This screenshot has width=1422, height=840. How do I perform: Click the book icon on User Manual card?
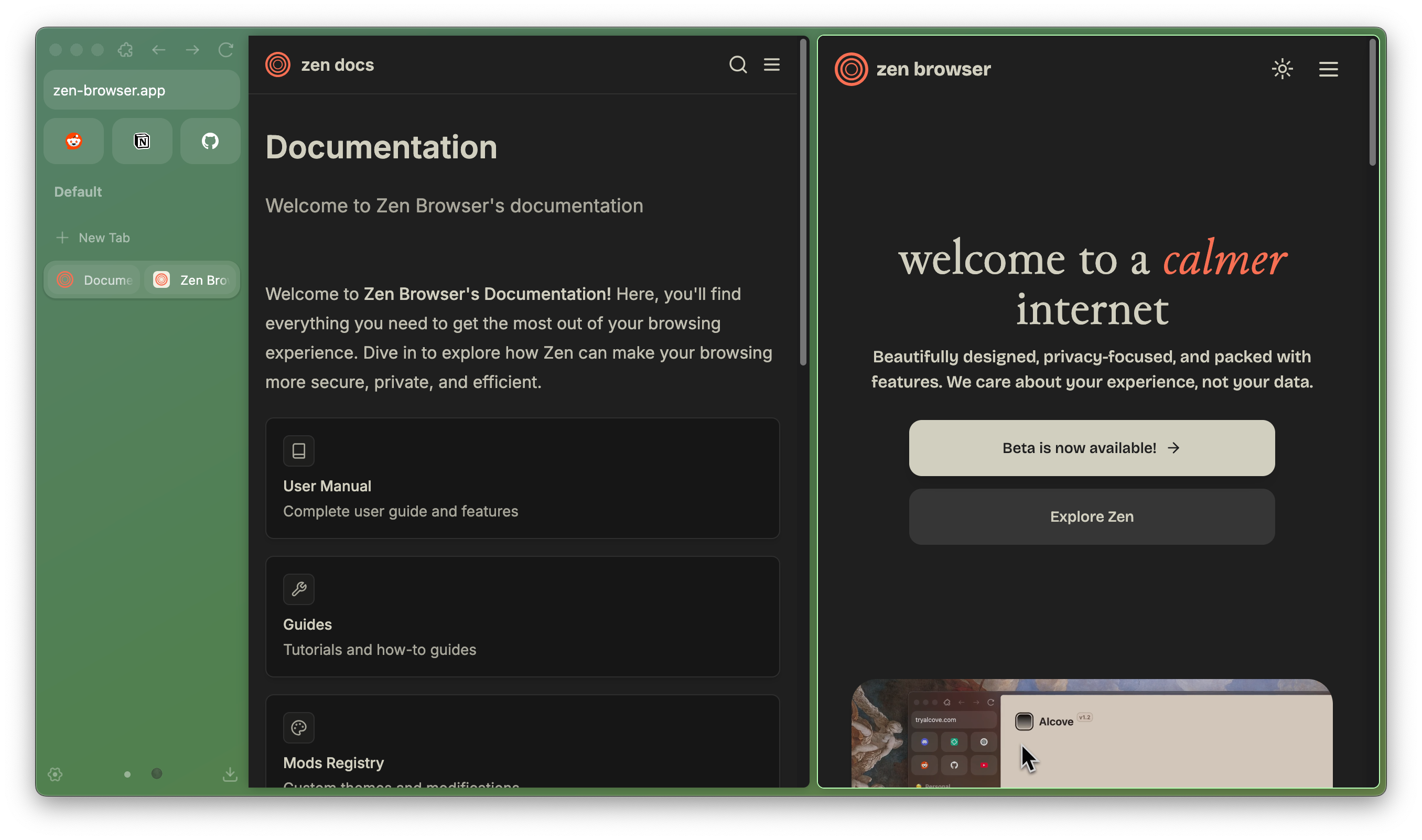[x=299, y=451]
